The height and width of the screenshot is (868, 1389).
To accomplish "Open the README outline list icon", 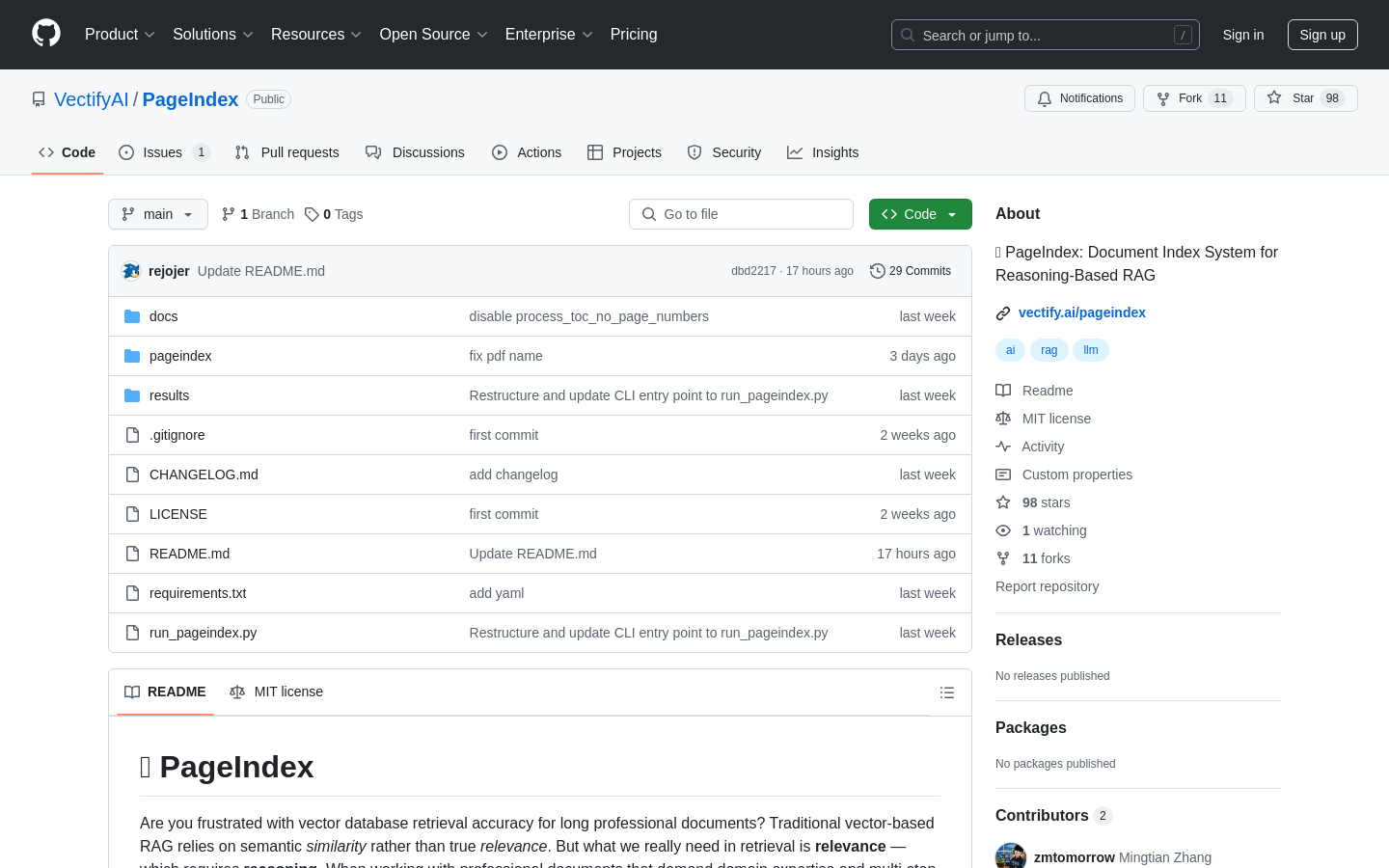I will (947, 692).
